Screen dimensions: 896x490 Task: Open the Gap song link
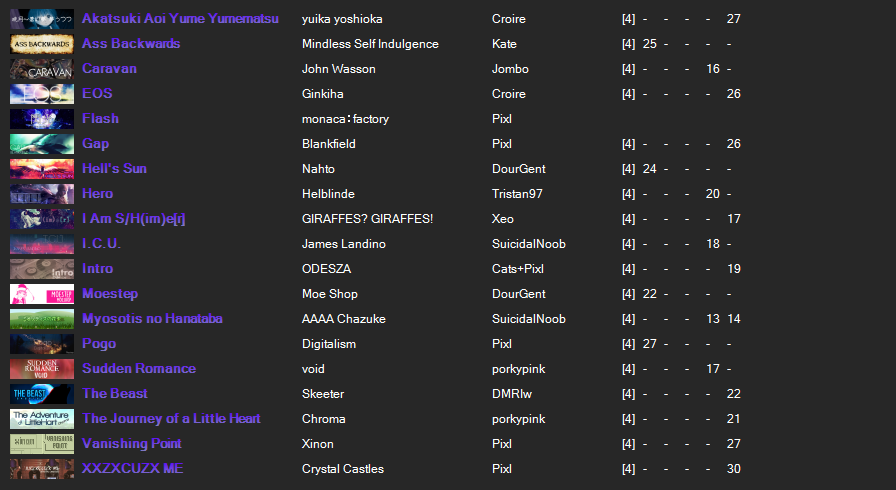tap(96, 144)
